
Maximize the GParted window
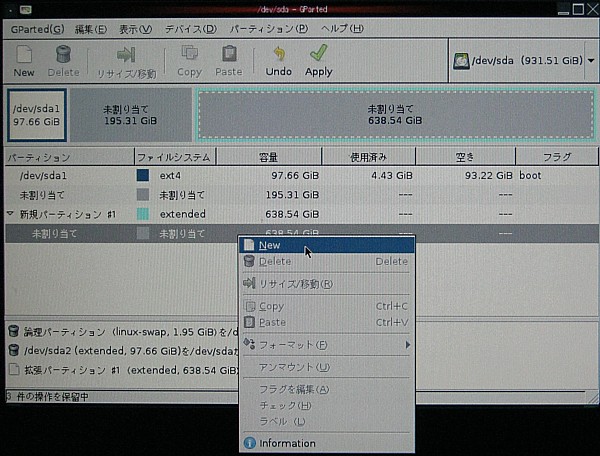(579, 9)
